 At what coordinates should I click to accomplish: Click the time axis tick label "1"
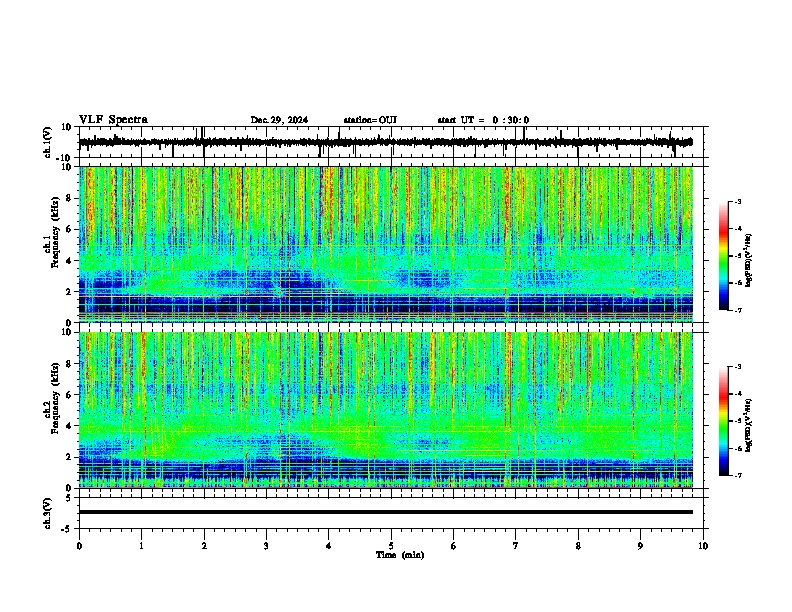click(x=141, y=546)
